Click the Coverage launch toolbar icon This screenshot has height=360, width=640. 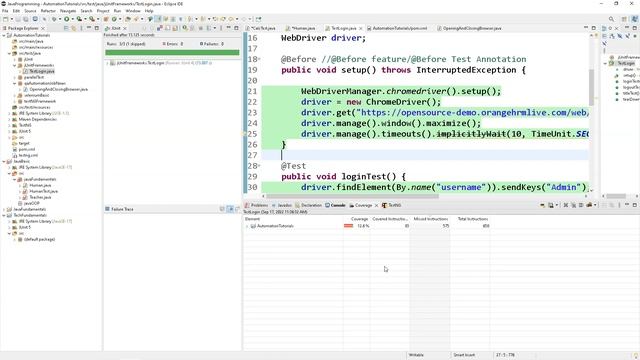click(79, 19)
